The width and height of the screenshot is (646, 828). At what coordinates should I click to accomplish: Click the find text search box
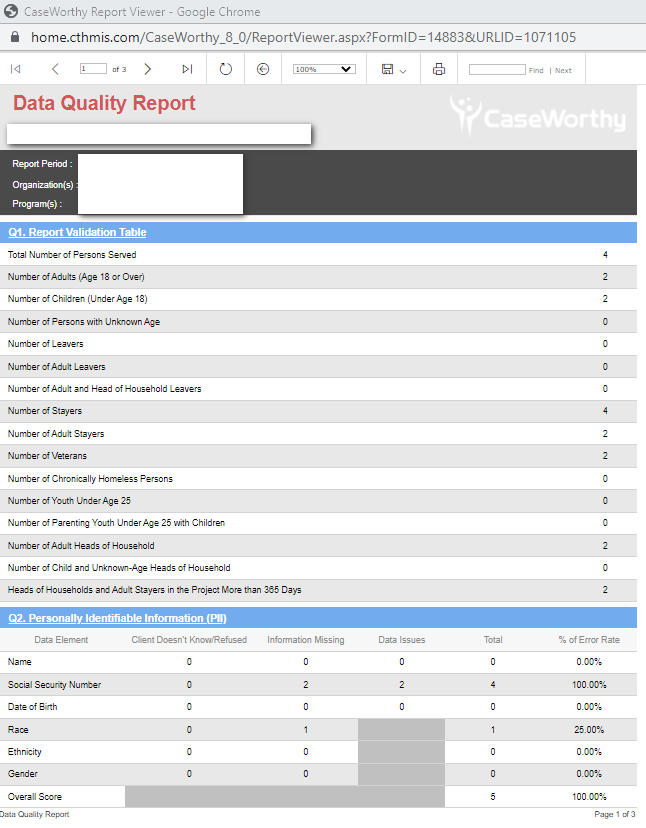tap(496, 69)
